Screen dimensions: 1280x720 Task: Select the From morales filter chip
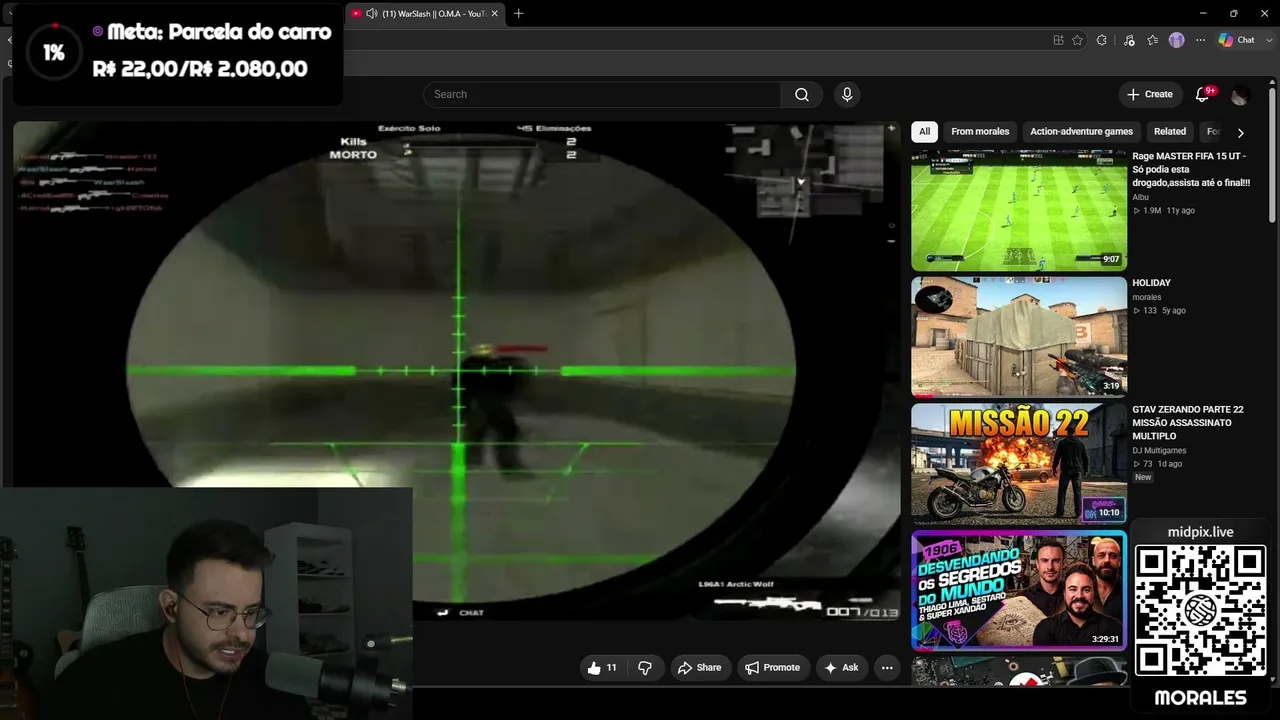point(980,131)
